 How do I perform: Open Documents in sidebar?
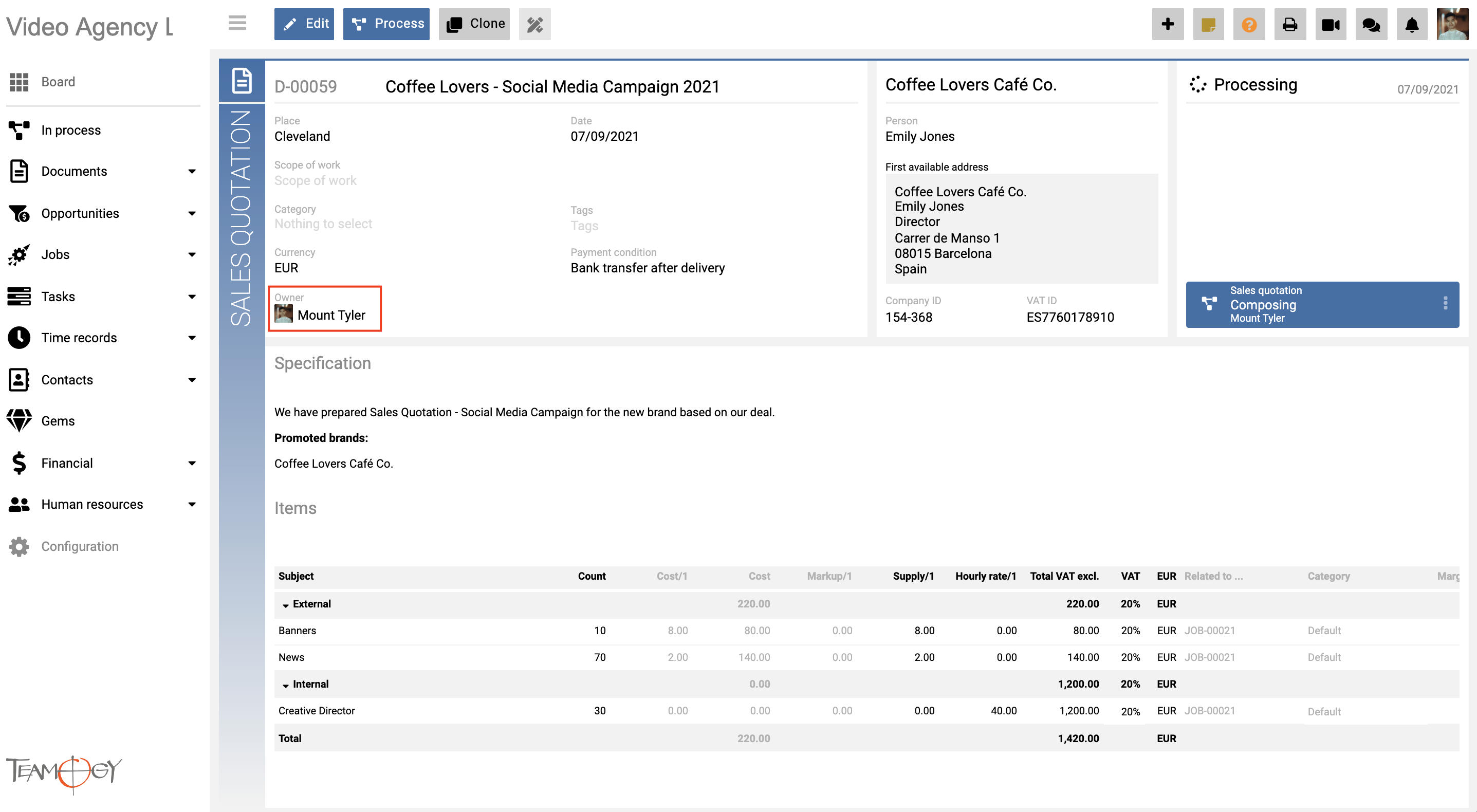pos(74,172)
